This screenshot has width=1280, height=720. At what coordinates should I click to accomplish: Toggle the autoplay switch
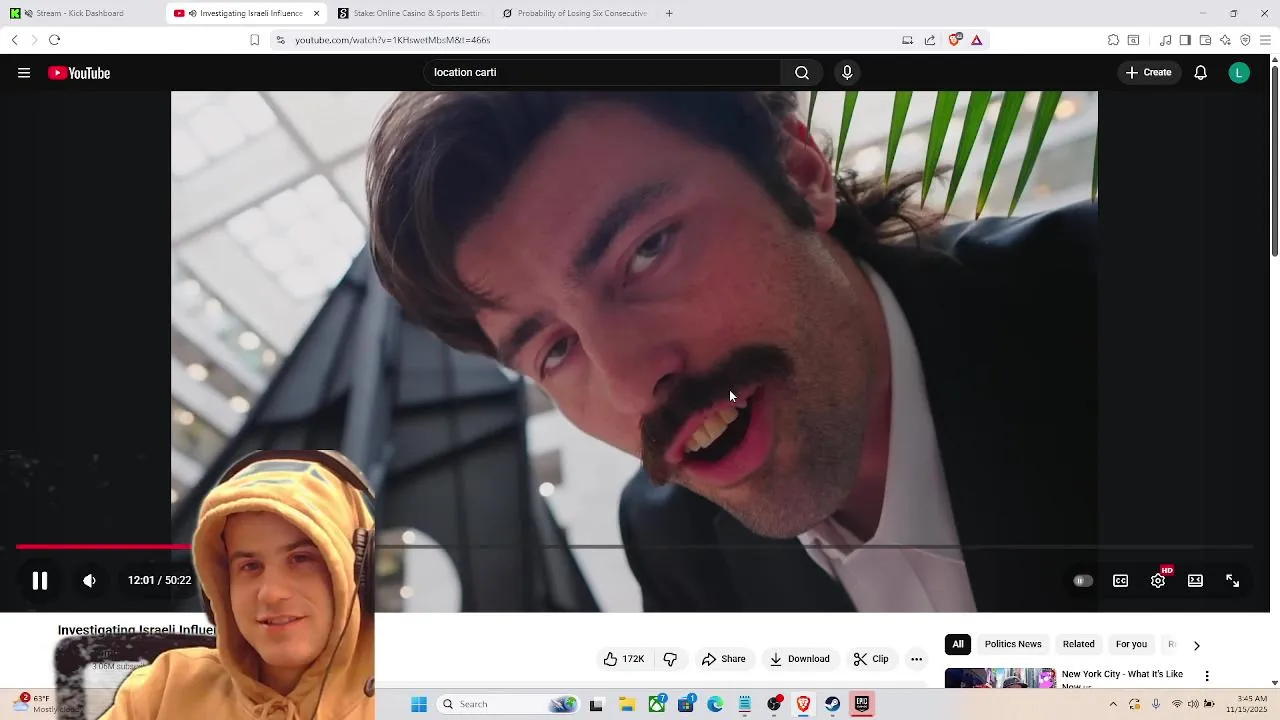click(x=1083, y=581)
